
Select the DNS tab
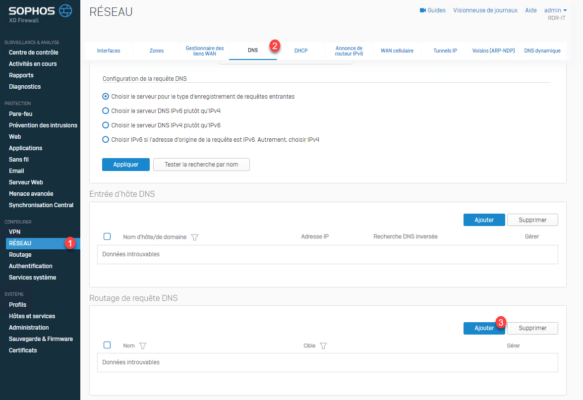click(253, 51)
